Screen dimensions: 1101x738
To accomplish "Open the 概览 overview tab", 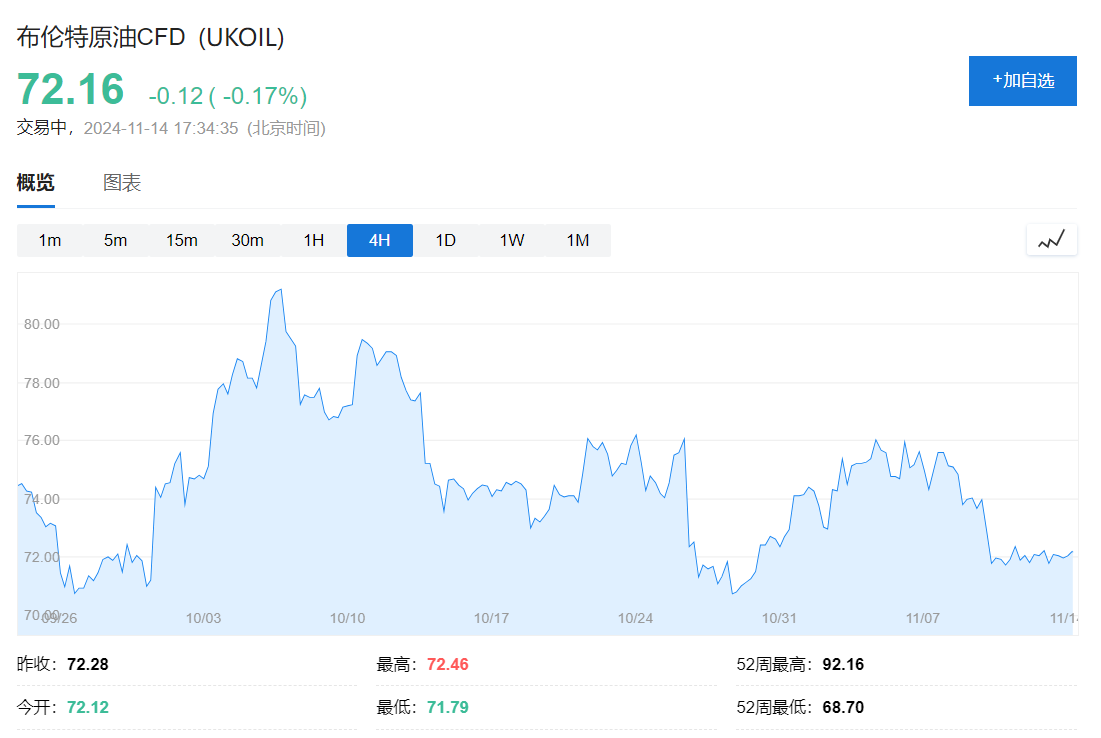I will tap(36, 183).
